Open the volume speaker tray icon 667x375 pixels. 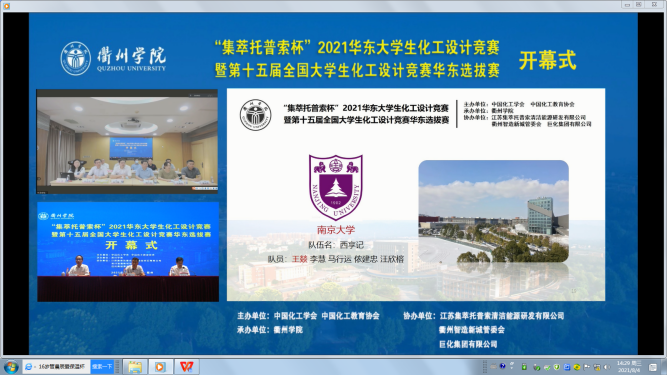click(607, 367)
